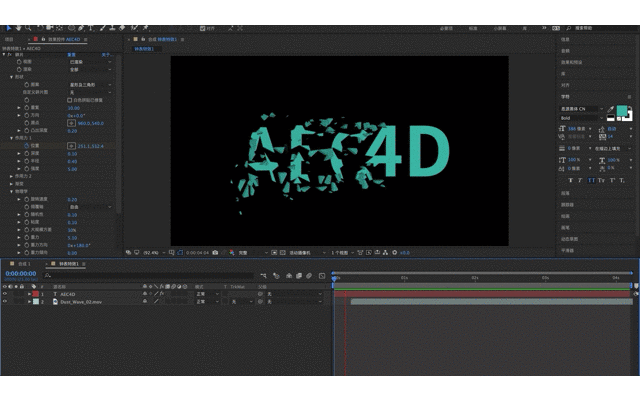
Task: Toggle the fx switch on AEC4D layer
Action: pos(162,294)
